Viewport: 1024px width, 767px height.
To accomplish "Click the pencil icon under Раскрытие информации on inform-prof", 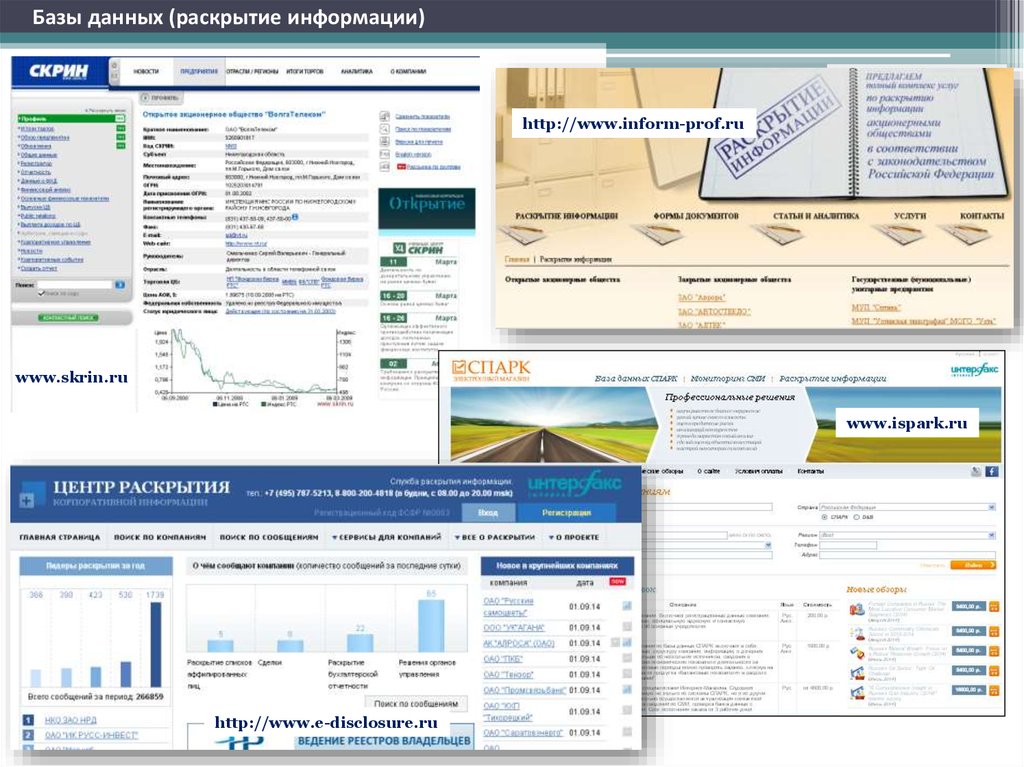I will [x=522, y=235].
